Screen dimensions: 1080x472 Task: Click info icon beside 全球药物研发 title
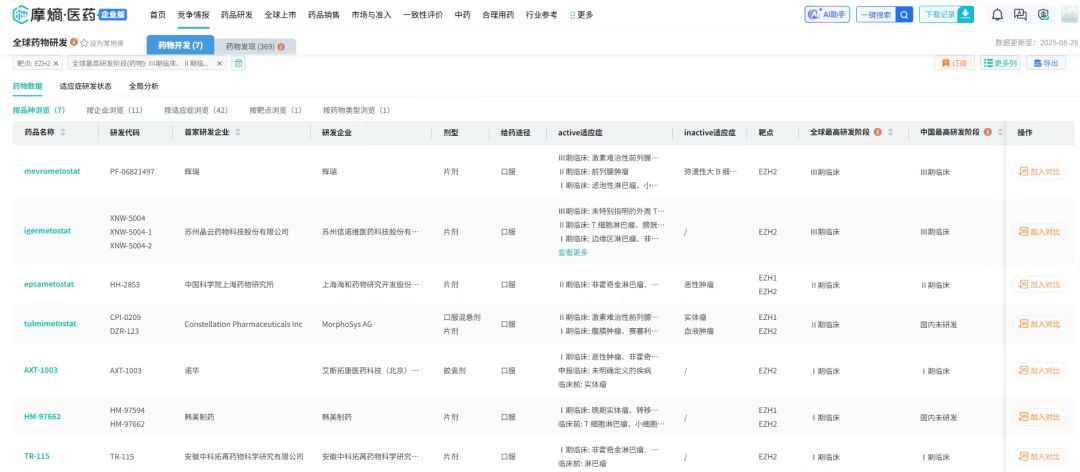(74, 43)
